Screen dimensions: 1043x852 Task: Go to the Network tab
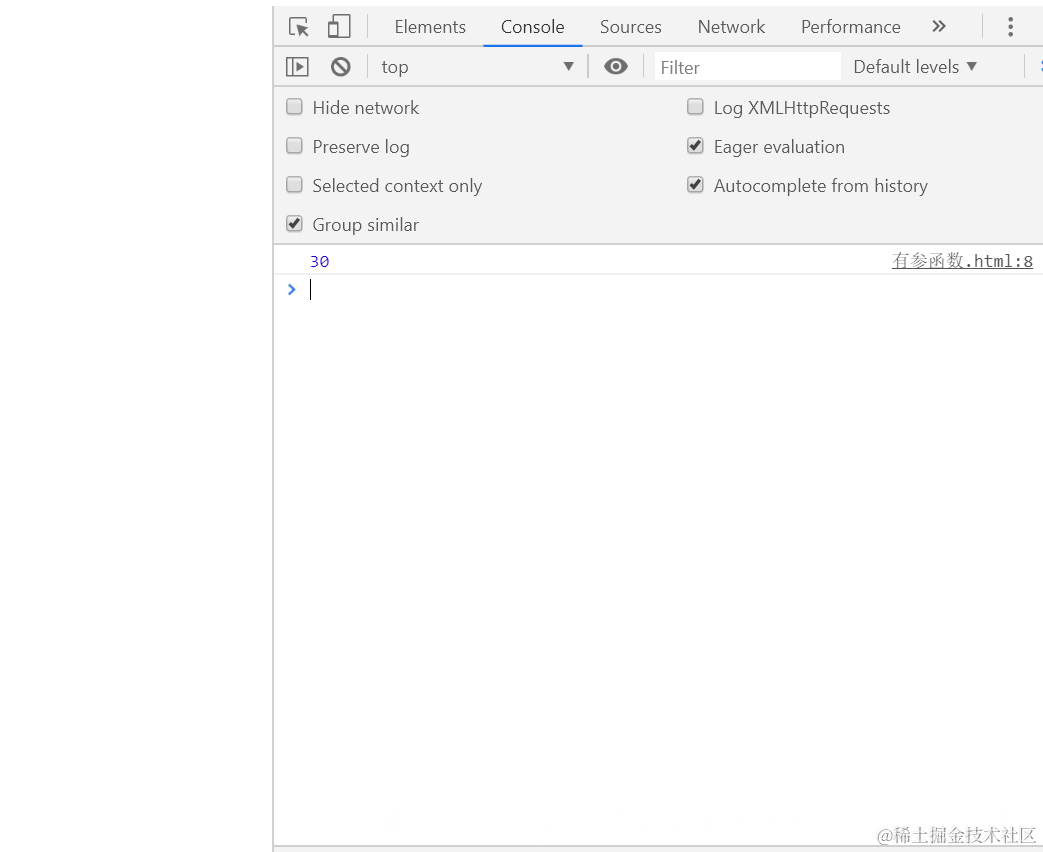(x=731, y=27)
